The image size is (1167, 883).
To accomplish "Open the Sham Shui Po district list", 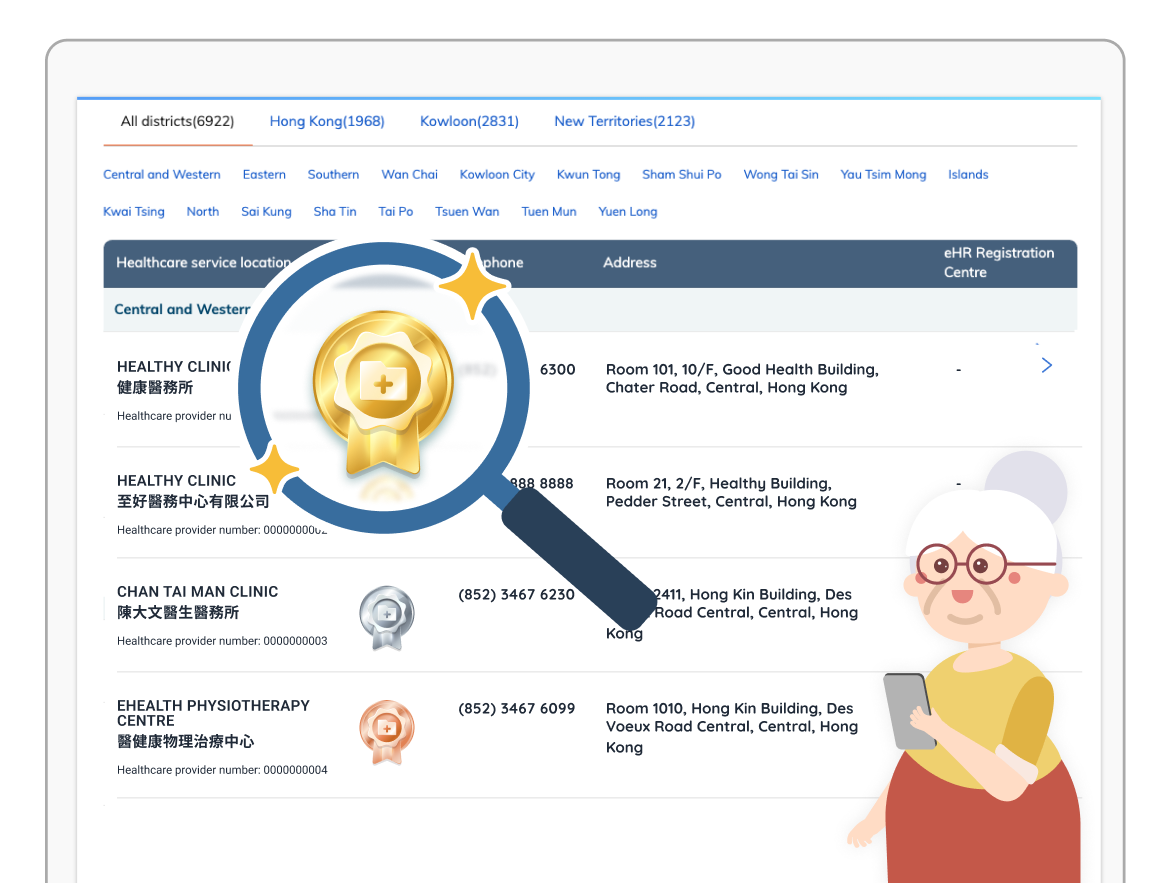I will (682, 174).
